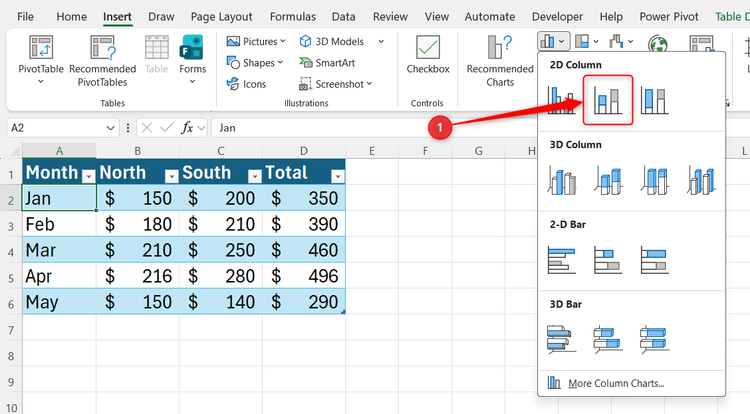Open the South column filter dropdown
750x414 pixels.
tap(254, 176)
